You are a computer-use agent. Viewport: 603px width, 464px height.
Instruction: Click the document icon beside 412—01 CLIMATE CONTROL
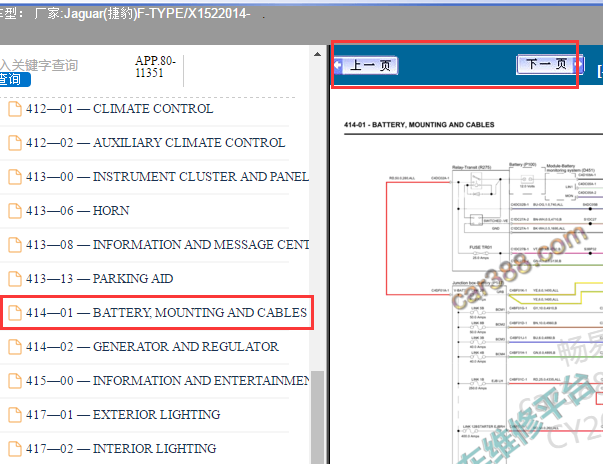click(15, 109)
